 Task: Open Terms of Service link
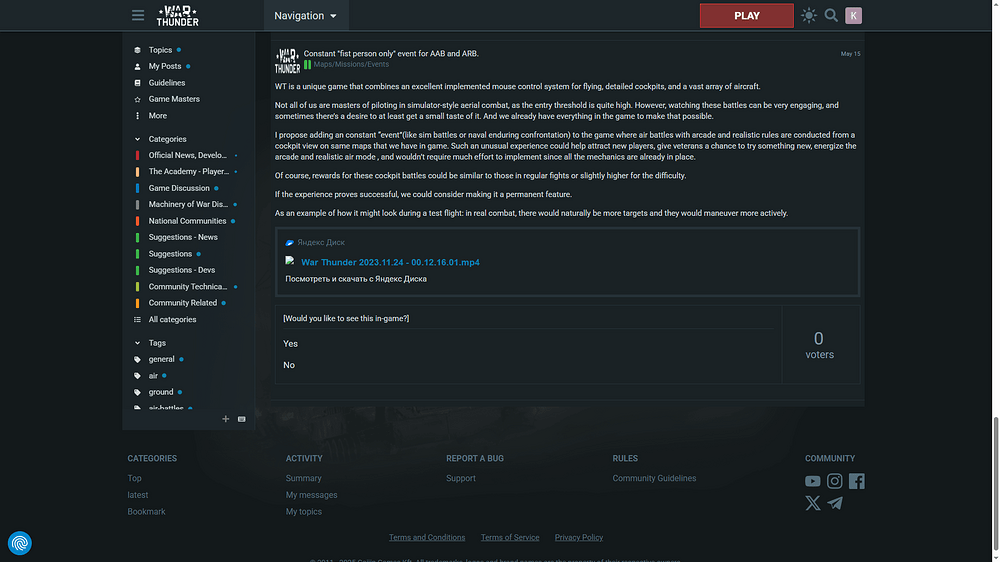(510, 538)
